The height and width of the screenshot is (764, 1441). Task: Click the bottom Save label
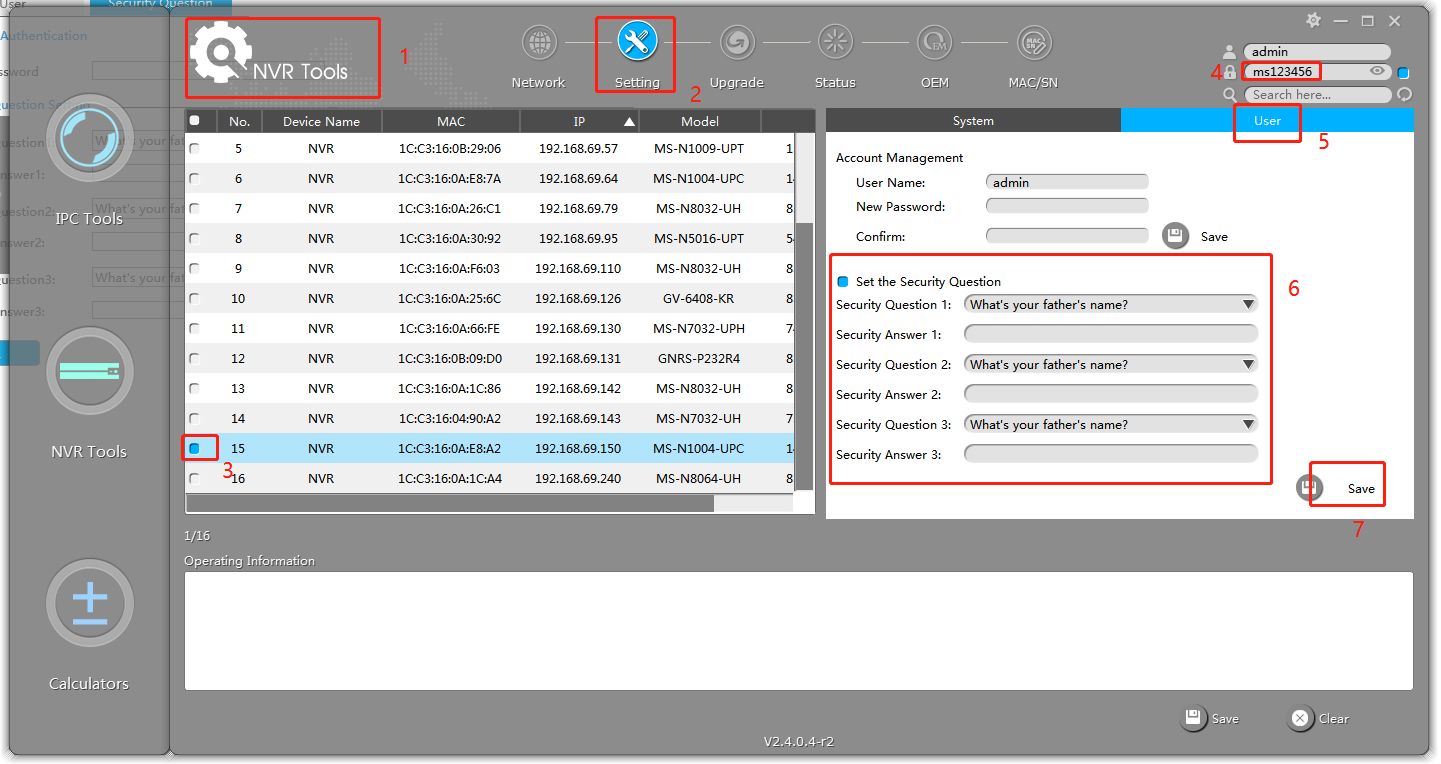click(x=1225, y=719)
